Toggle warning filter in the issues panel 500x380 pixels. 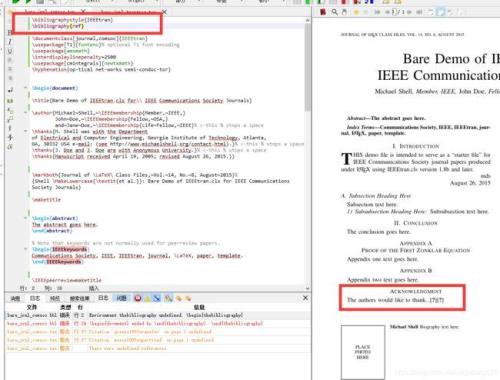pos(147,298)
